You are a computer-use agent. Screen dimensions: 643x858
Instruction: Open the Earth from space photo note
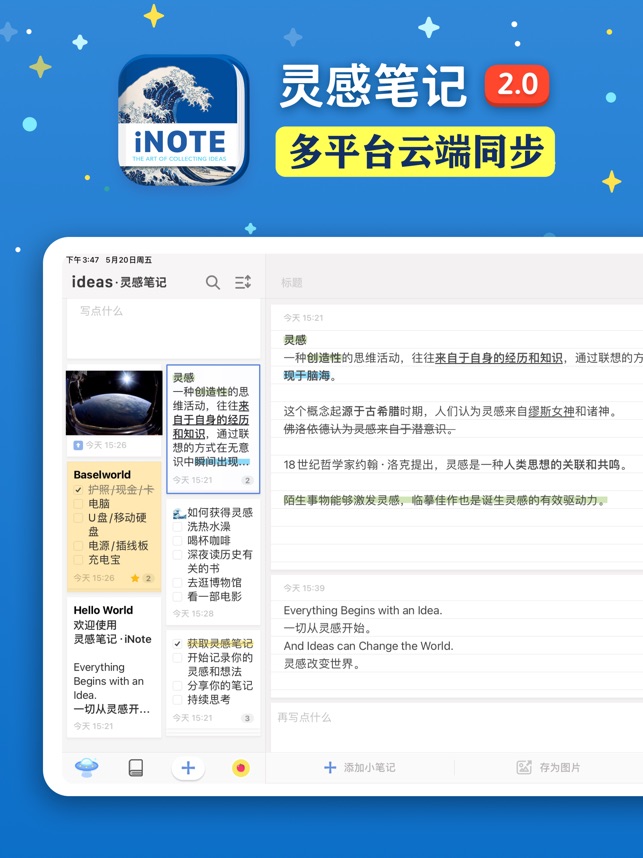click(x=114, y=403)
